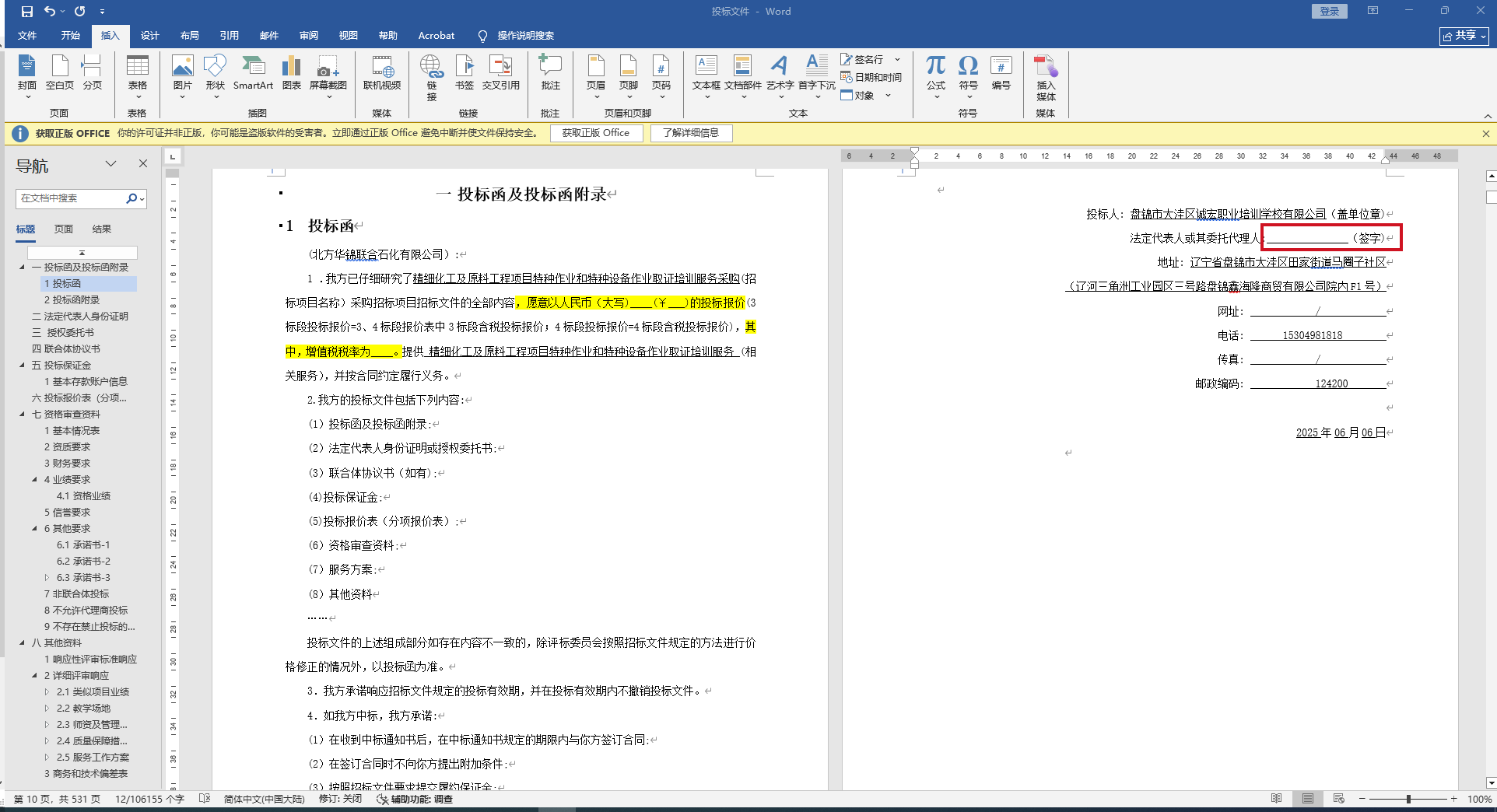The width and height of the screenshot is (1497, 812).
Task: Click the 登录 sign-in button
Action: [x=1330, y=12]
